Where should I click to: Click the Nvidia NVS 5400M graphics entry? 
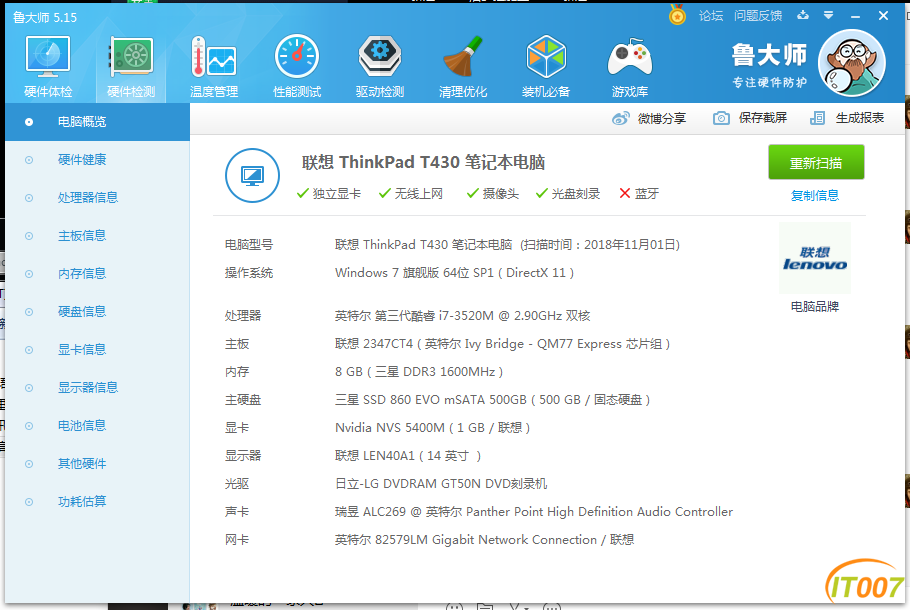[x=432, y=428]
